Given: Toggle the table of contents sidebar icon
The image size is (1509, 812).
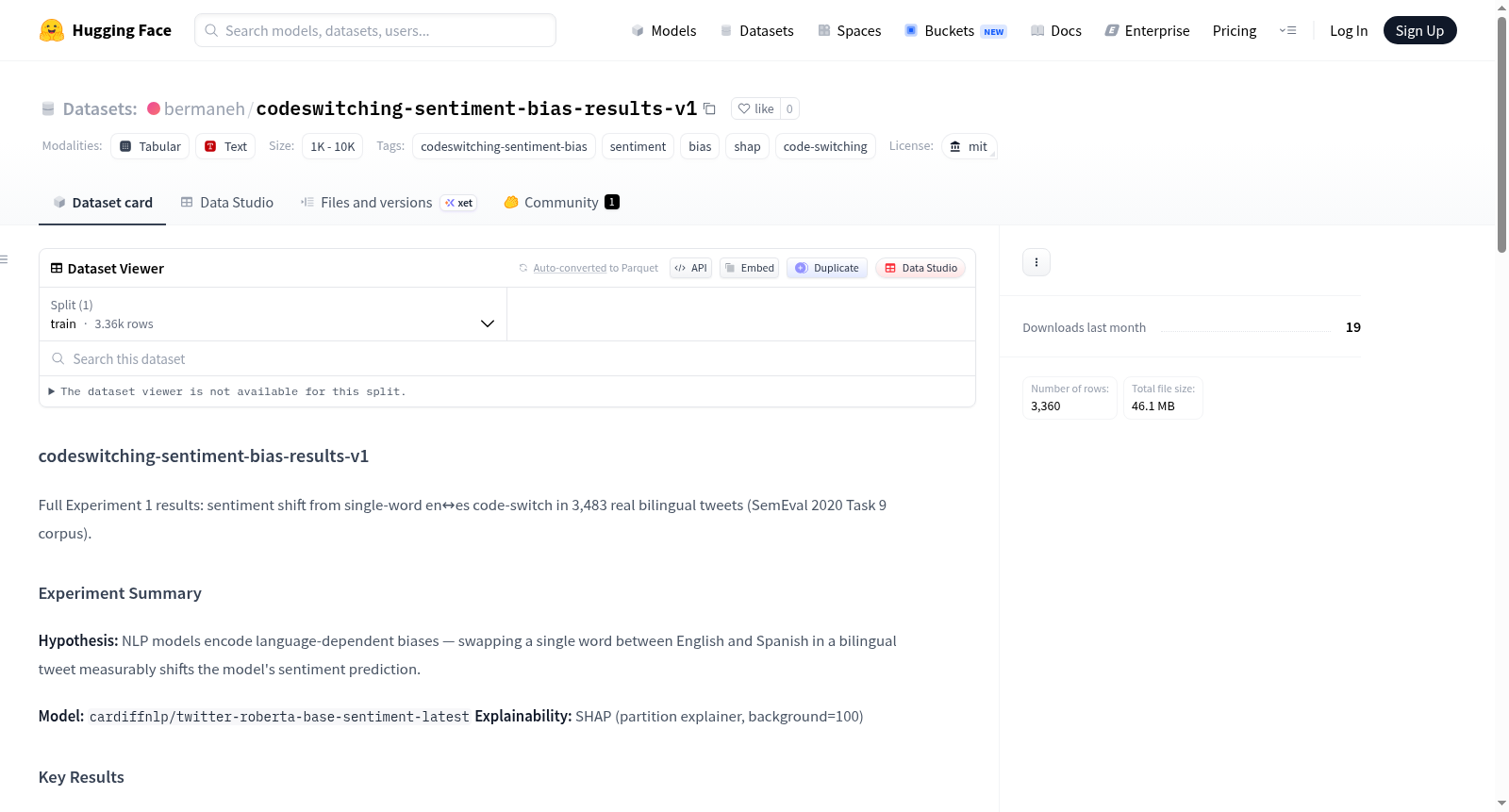Looking at the screenshot, I should click(x=5, y=259).
